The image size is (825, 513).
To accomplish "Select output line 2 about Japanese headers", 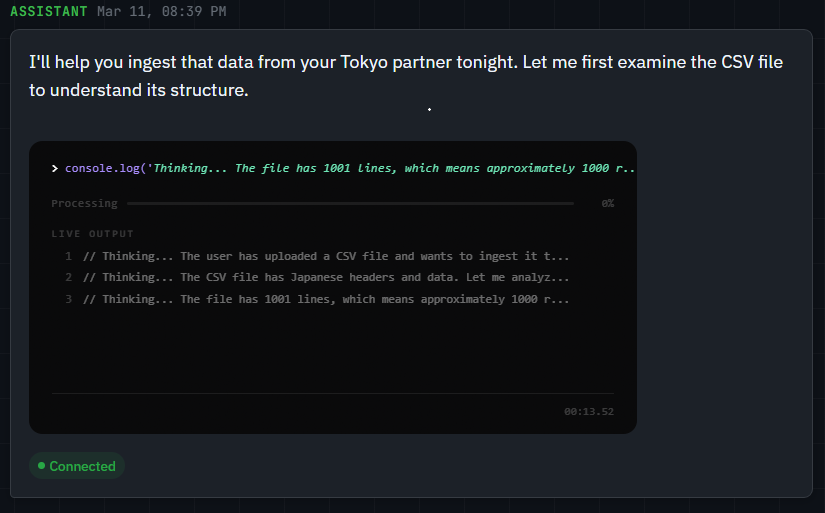I will pos(326,278).
